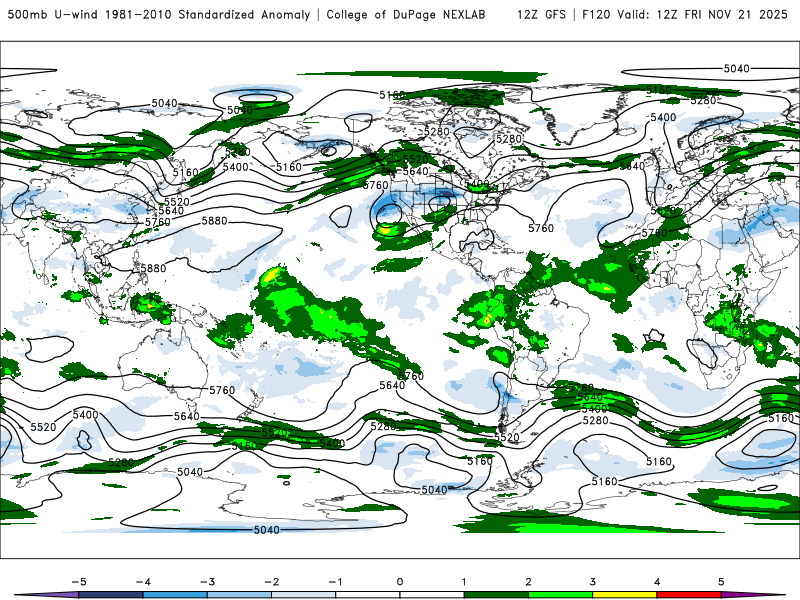Select the dark green 1 to 2 colorbar segment

pos(496,595)
